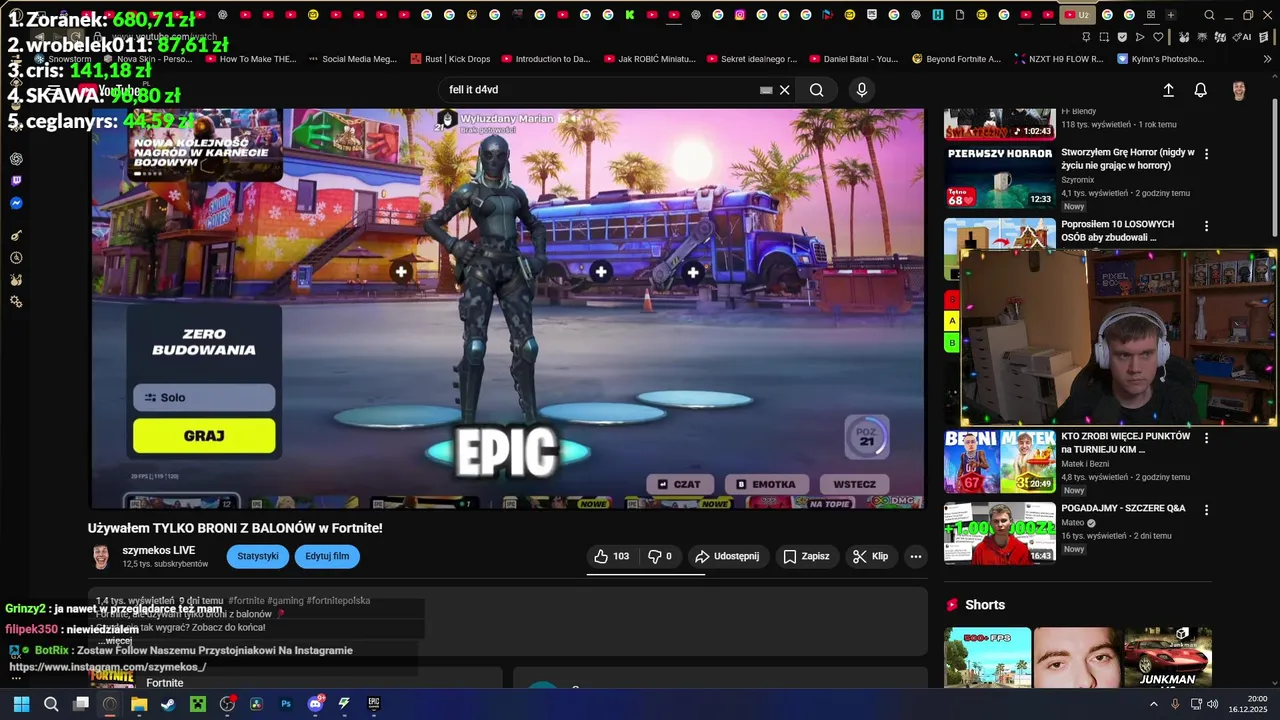The height and width of the screenshot is (720, 1280).
Task: Open How To Make THE... bookmark
Action: click(250, 59)
